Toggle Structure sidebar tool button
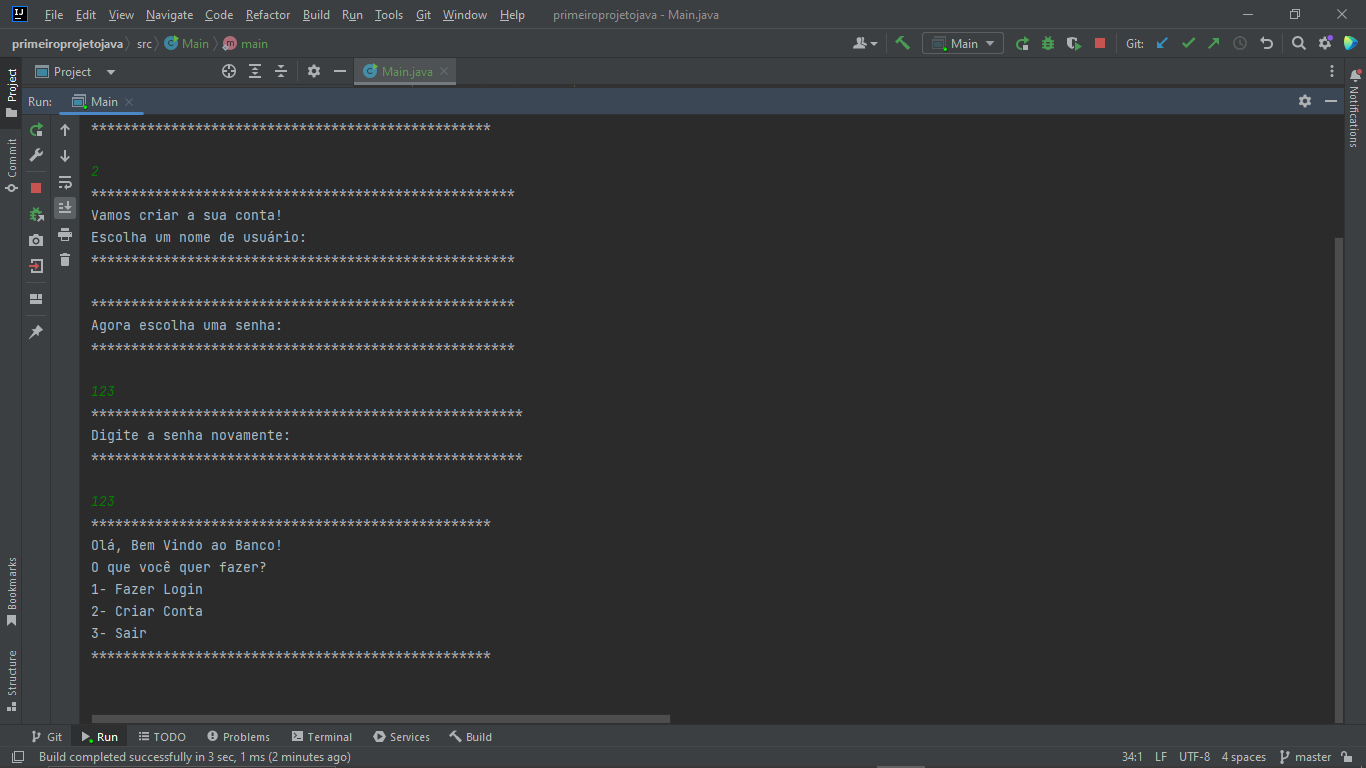The height and width of the screenshot is (768, 1366). (x=11, y=680)
